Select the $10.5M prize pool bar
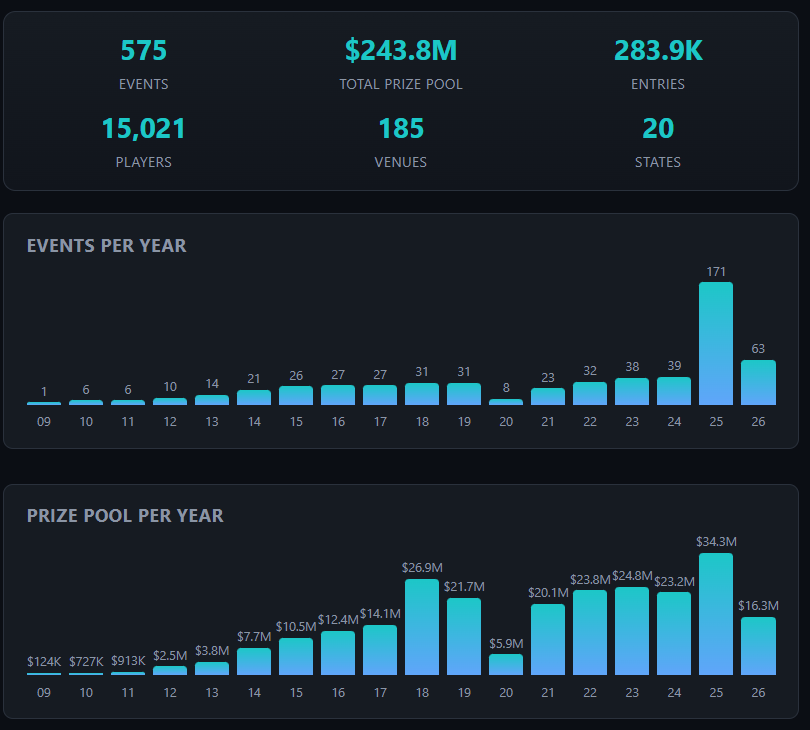Screen dimensions: 810x730 click(296, 657)
